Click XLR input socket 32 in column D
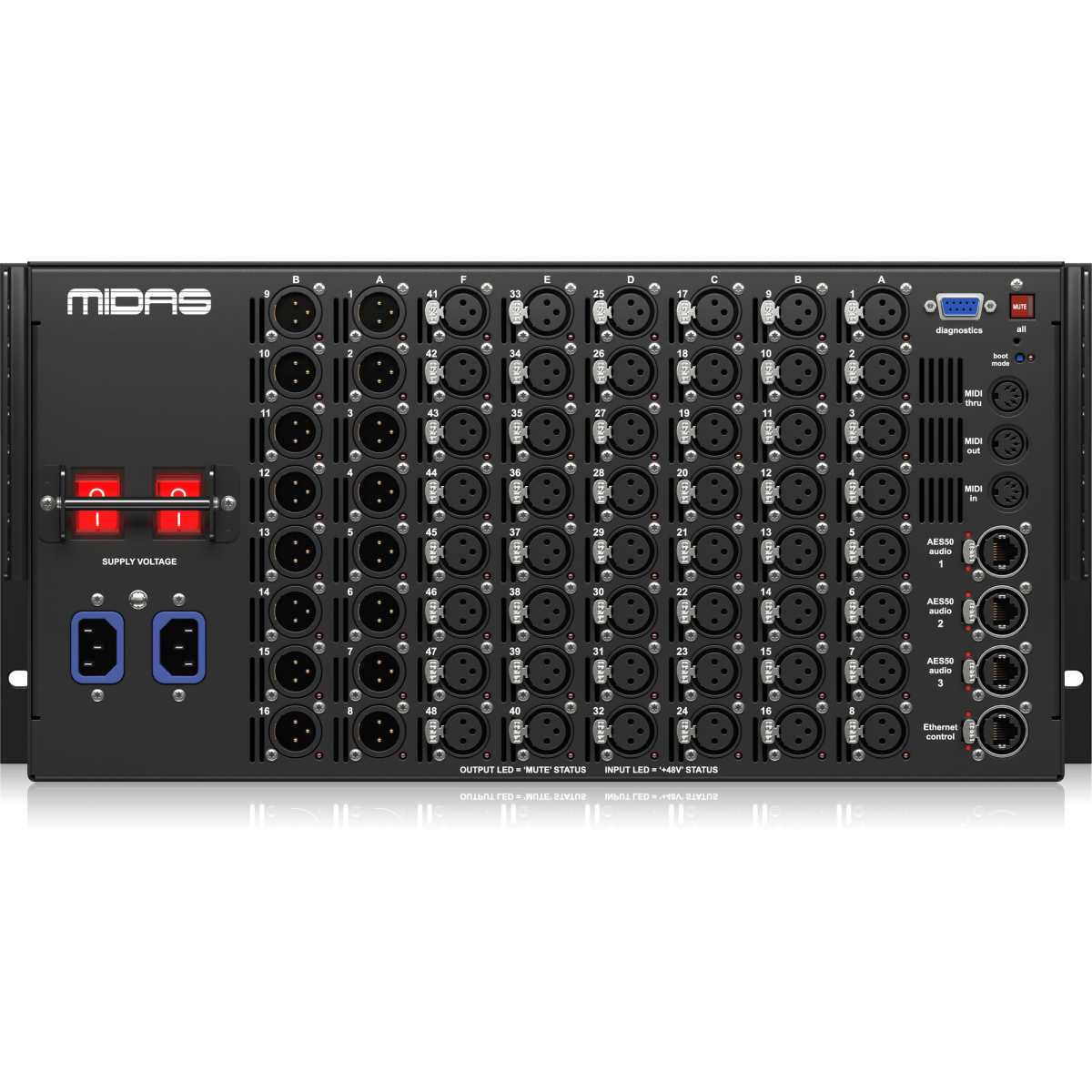The height and width of the screenshot is (1092, 1092). (632, 730)
